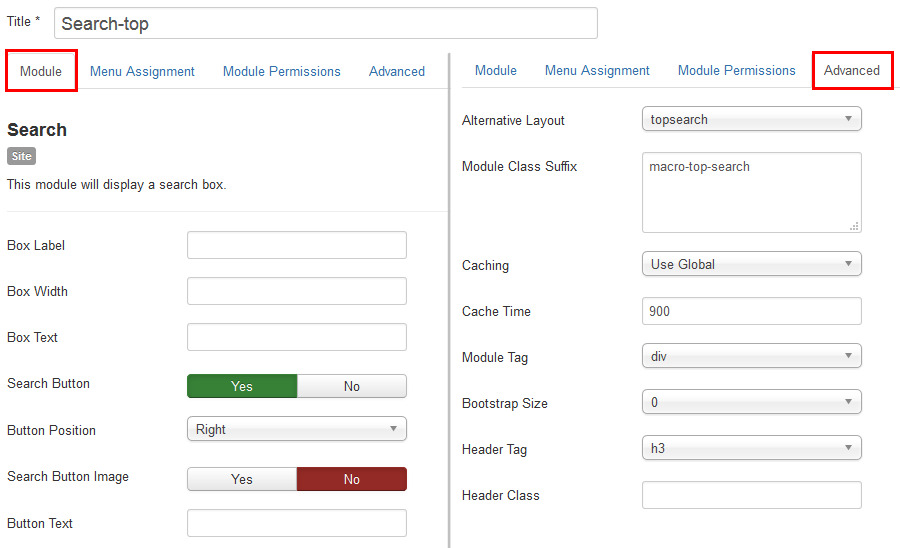
Task: Open the Alternative Layout dropdown
Action: point(750,119)
